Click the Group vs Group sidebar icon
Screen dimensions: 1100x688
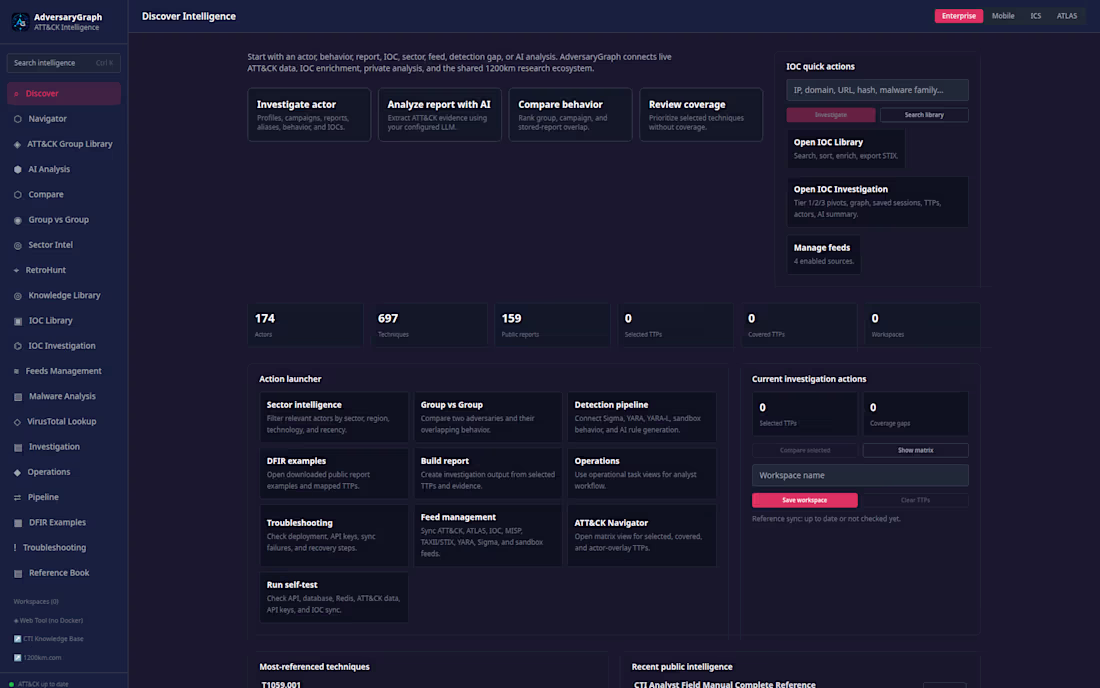click(18, 220)
